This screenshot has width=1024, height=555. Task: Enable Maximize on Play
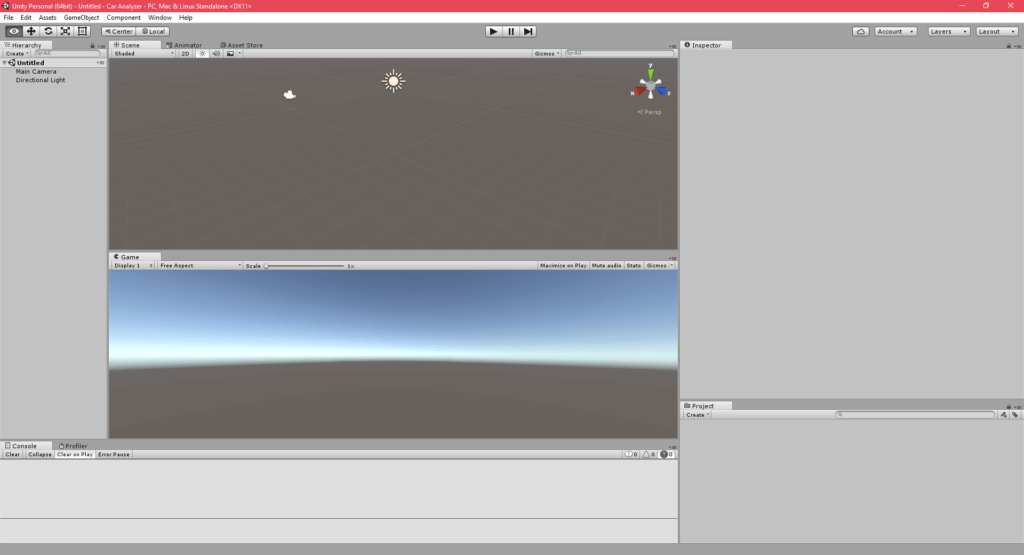tap(563, 266)
